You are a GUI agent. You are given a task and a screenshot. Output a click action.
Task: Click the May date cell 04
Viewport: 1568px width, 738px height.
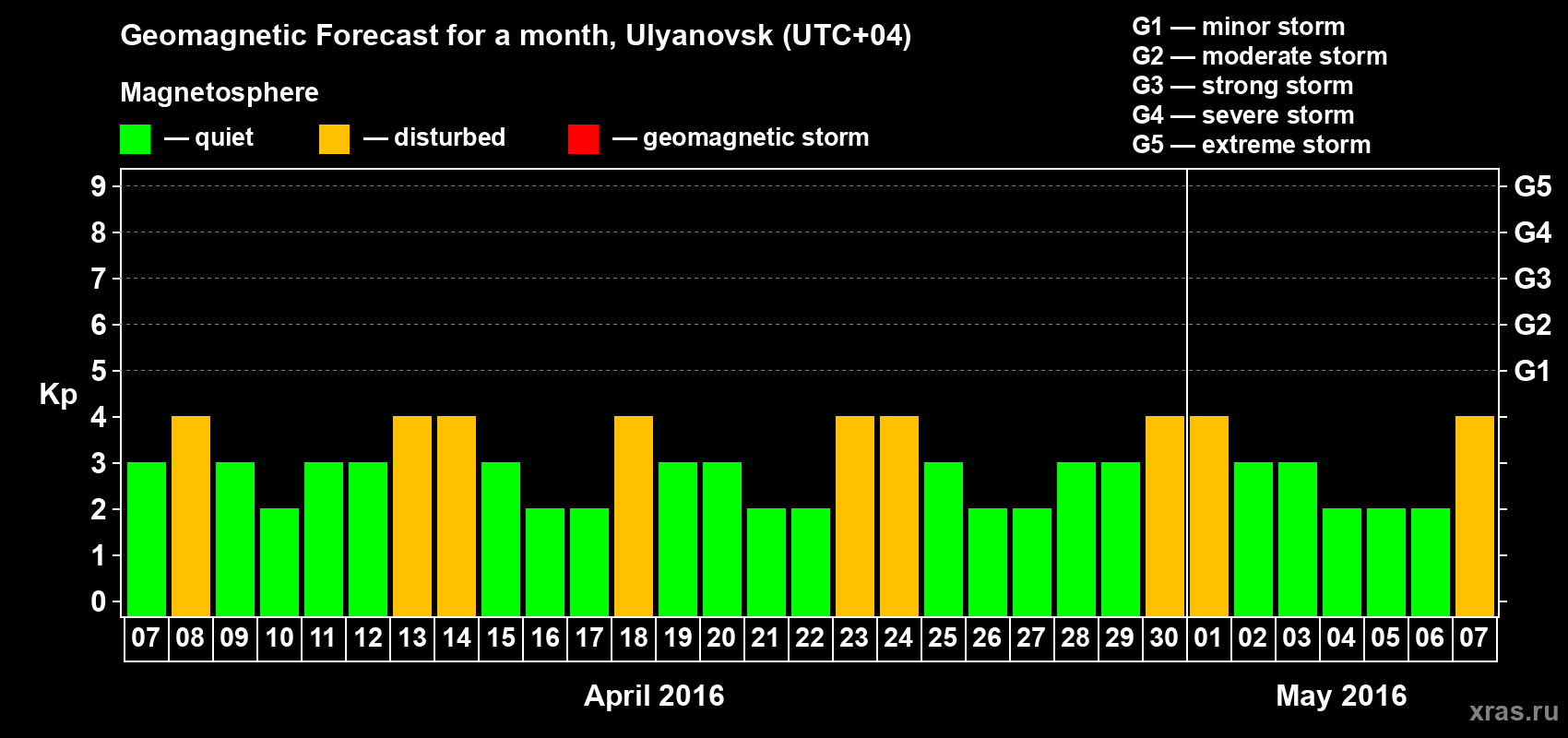pyautogui.click(x=1342, y=638)
